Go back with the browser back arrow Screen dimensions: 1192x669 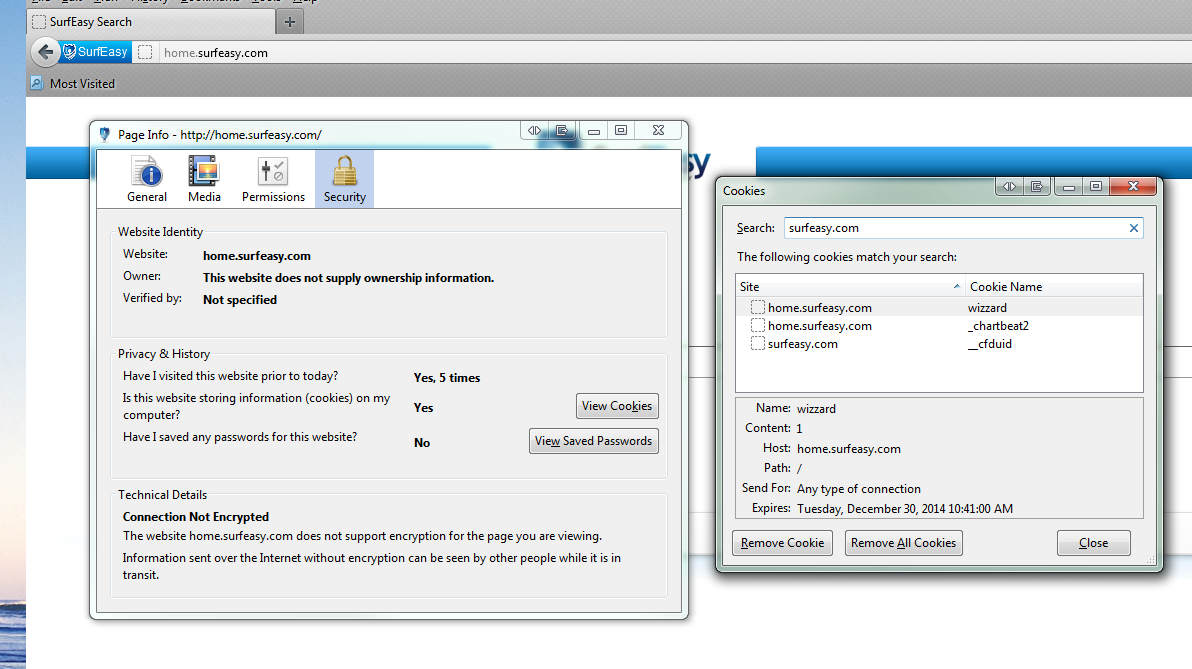[46, 52]
